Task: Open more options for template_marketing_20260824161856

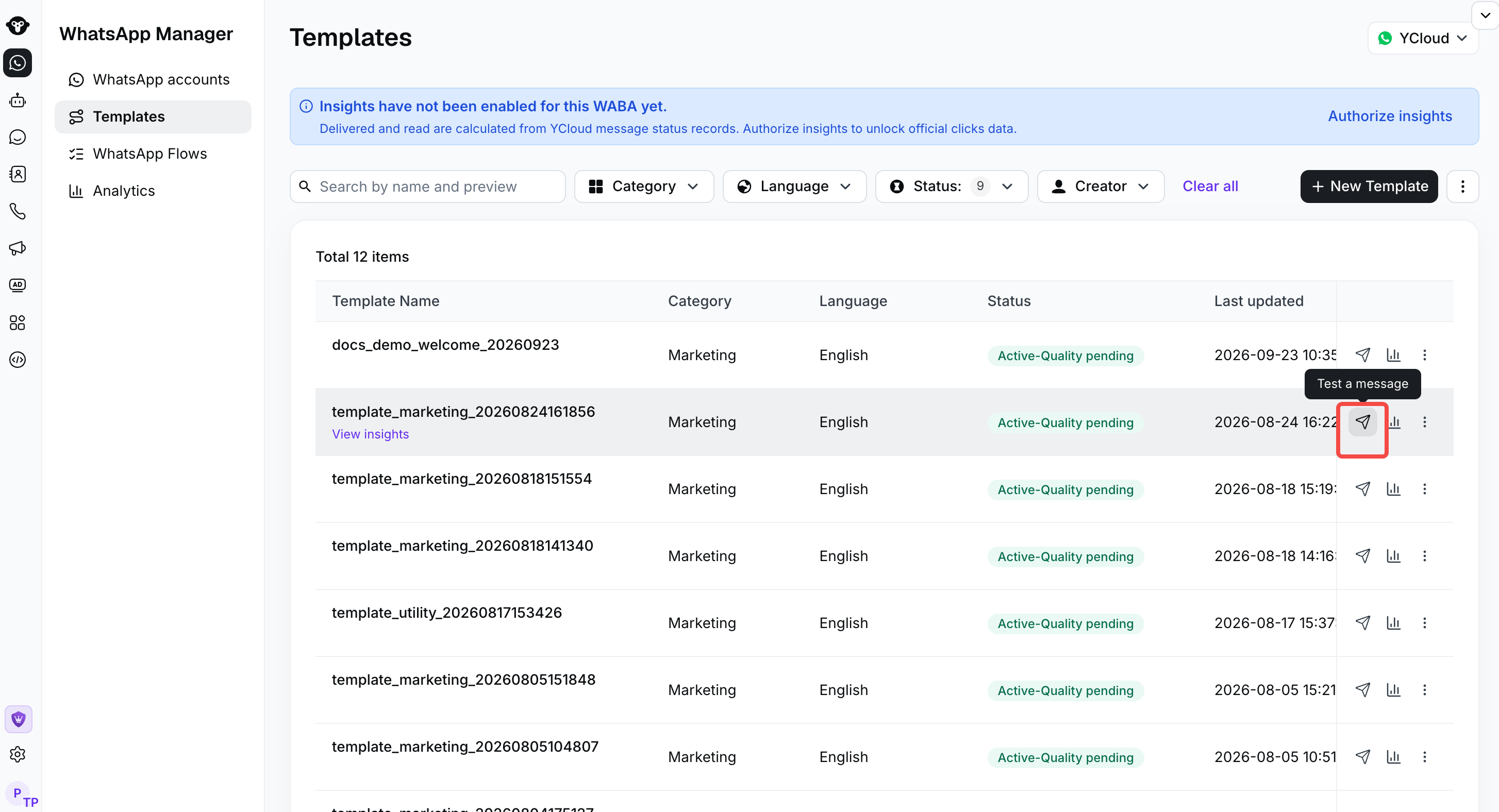Action: [x=1425, y=421]
